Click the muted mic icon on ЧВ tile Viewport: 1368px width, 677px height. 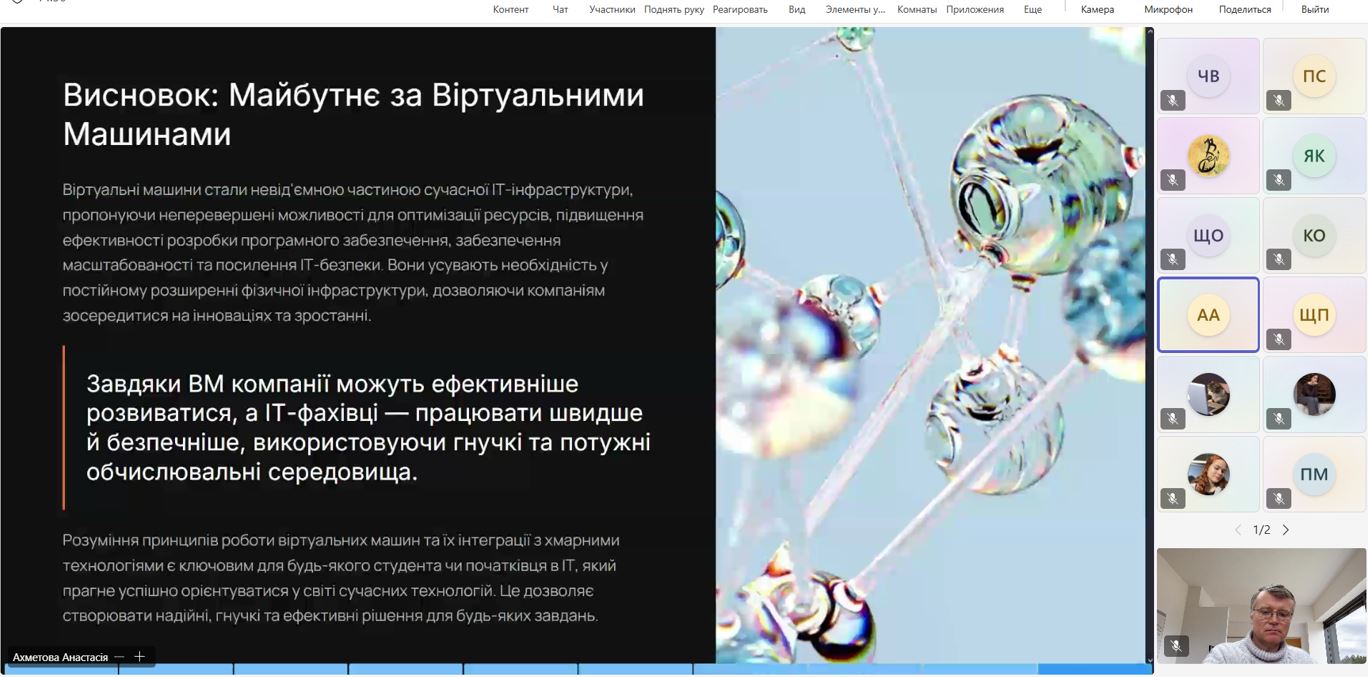1173,100
